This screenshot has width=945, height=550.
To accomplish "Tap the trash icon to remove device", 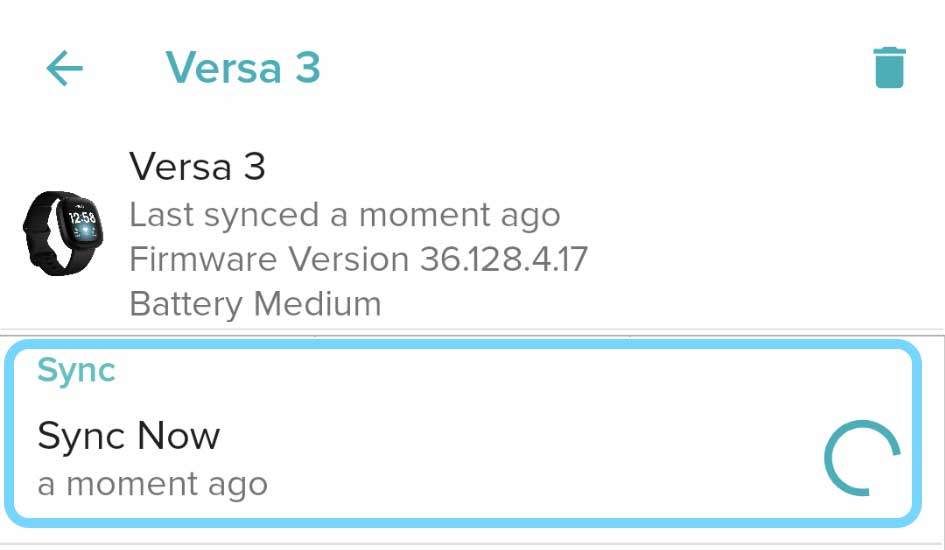I will [889, 68].
